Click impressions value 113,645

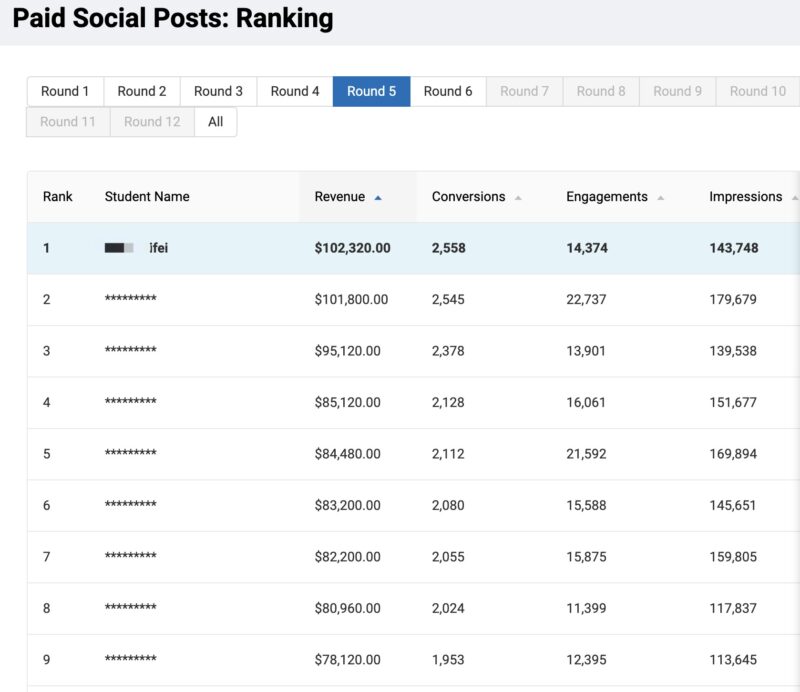(733, 660)
